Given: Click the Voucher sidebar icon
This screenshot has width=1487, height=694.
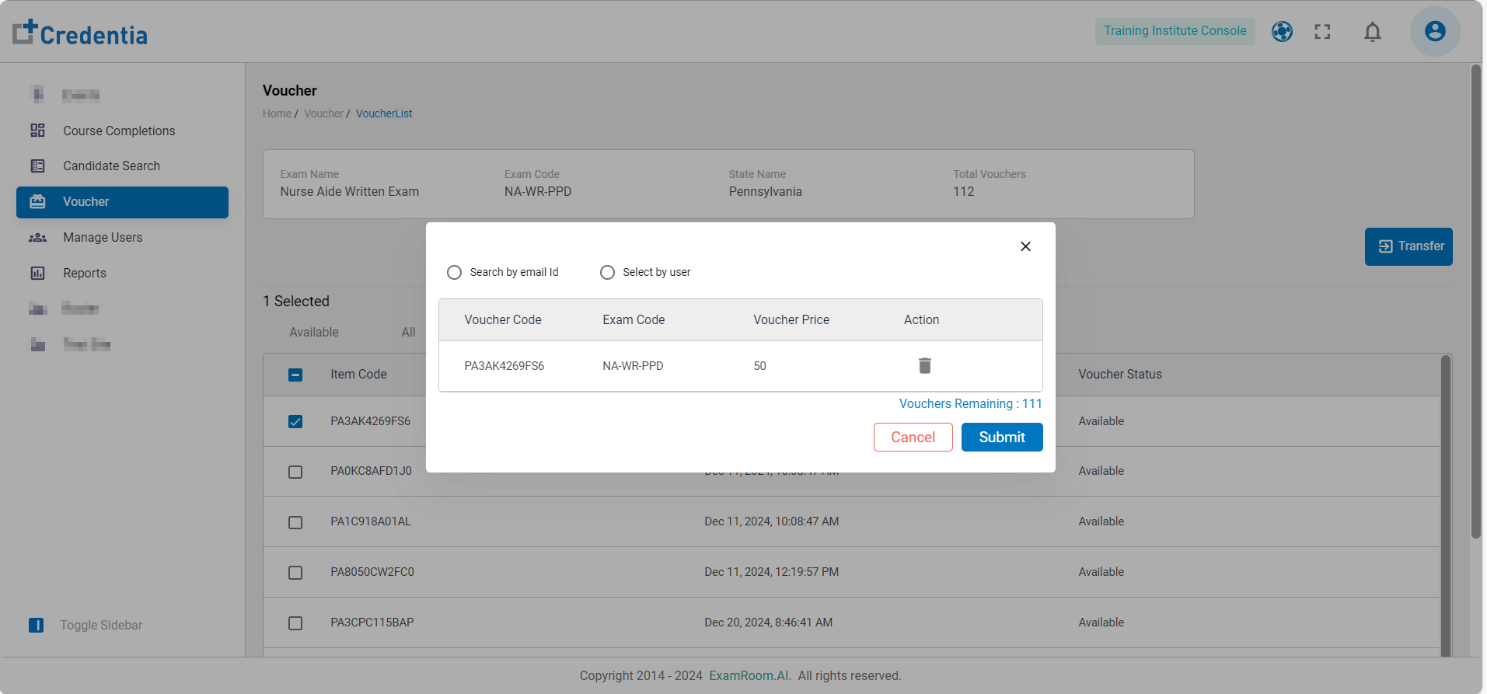Looking at the screenshot, I should [38, 202].
